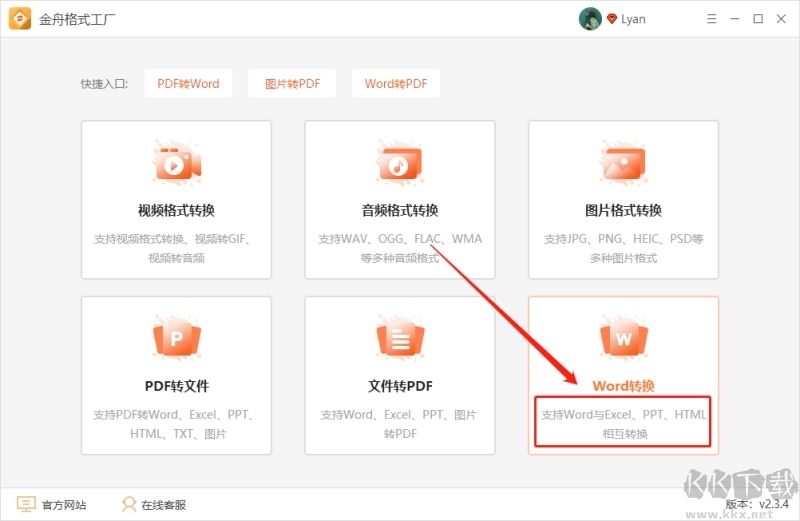800x521 pixels.
Task: Select 图片格式转换 title
Action: click(623, 210)
